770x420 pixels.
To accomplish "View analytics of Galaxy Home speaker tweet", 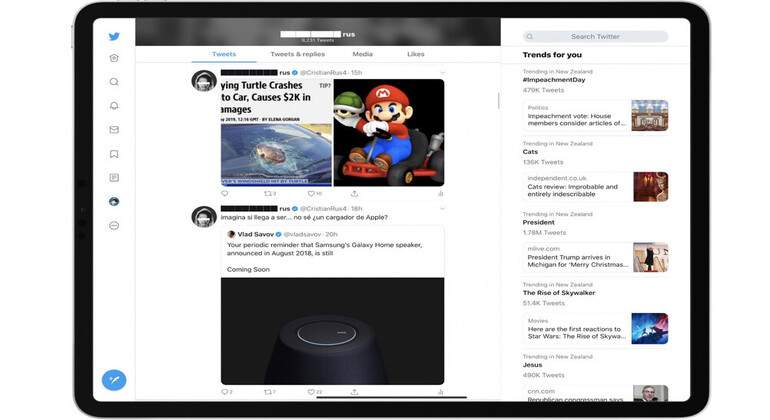I will coord(440,392).
